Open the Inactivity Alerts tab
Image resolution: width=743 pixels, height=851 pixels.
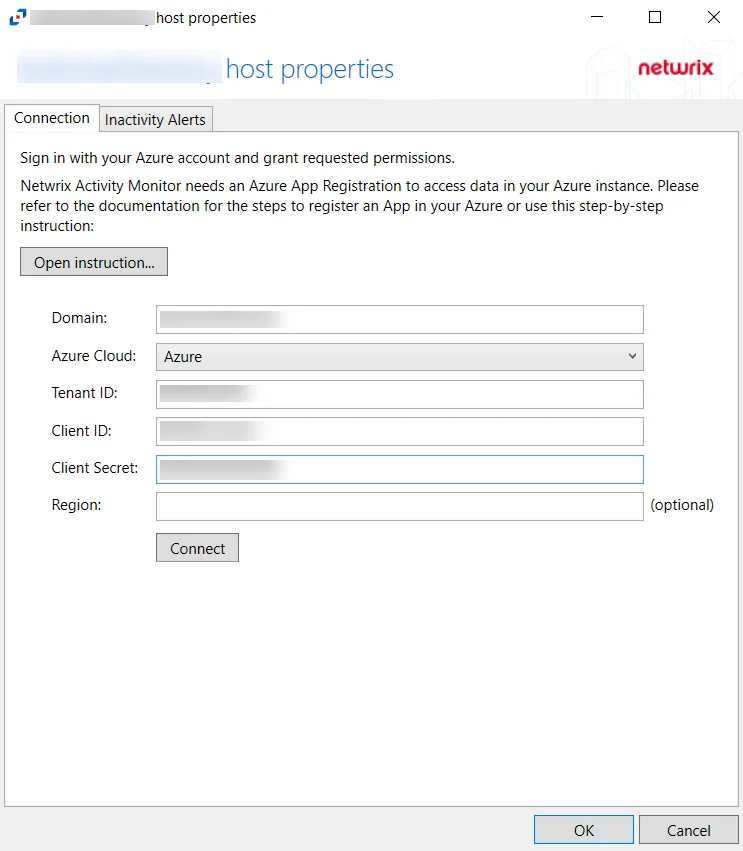[155, 119]
